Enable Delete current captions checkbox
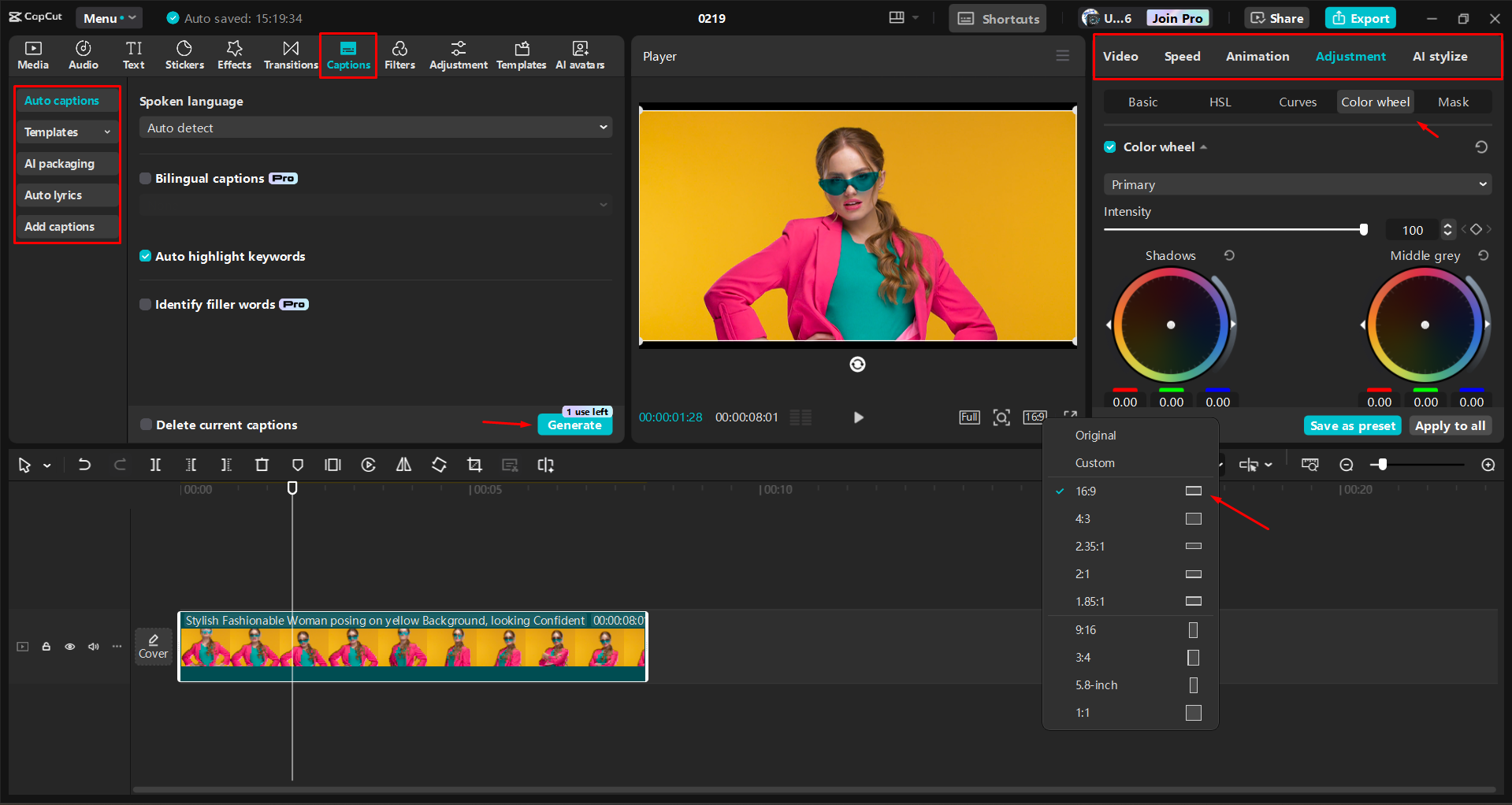Screen dimensions: 1512x805 pyautogui.click(x=146, y=425)
